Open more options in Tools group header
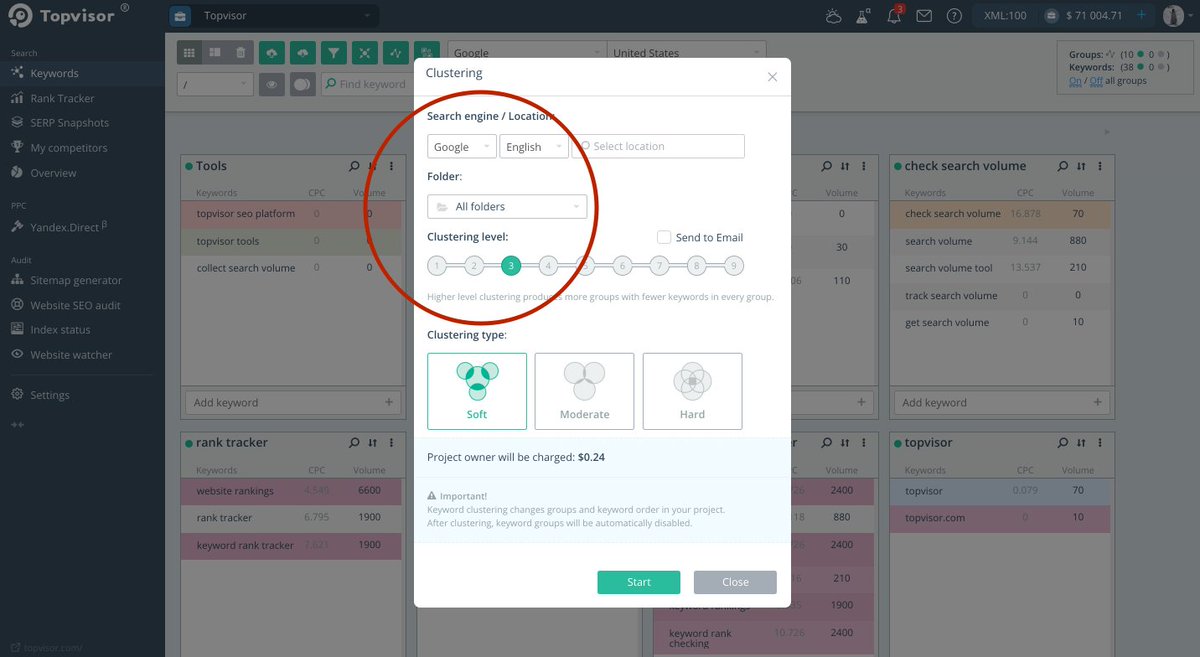This screenshot has height=657, width=1200. tap(391, 166)
